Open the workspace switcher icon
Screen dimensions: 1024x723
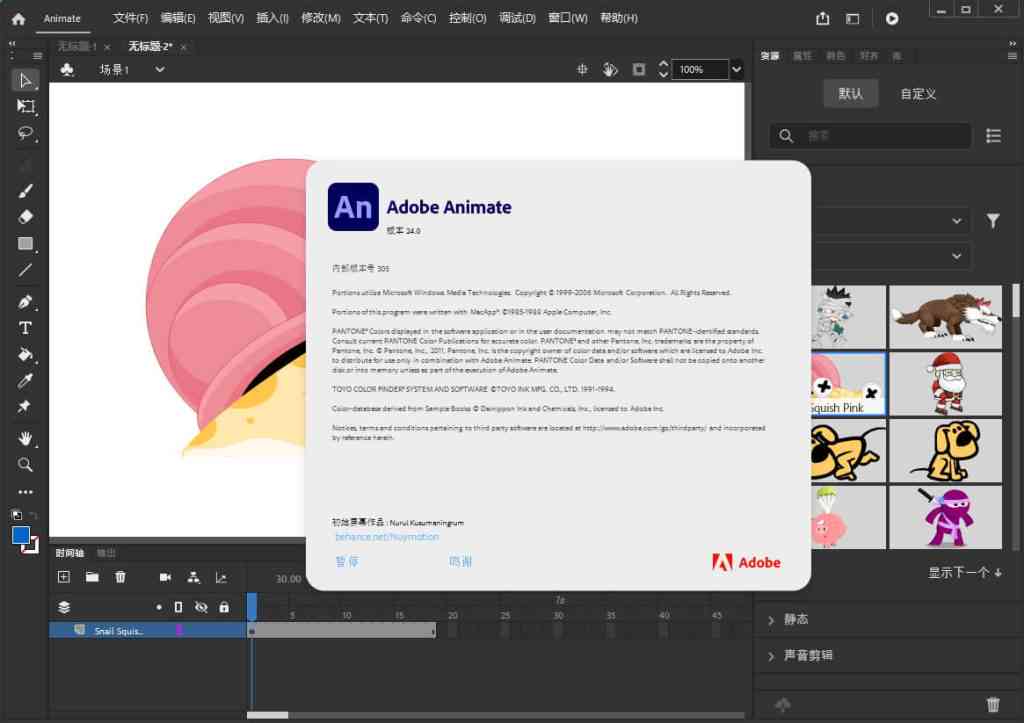point(852,18)
